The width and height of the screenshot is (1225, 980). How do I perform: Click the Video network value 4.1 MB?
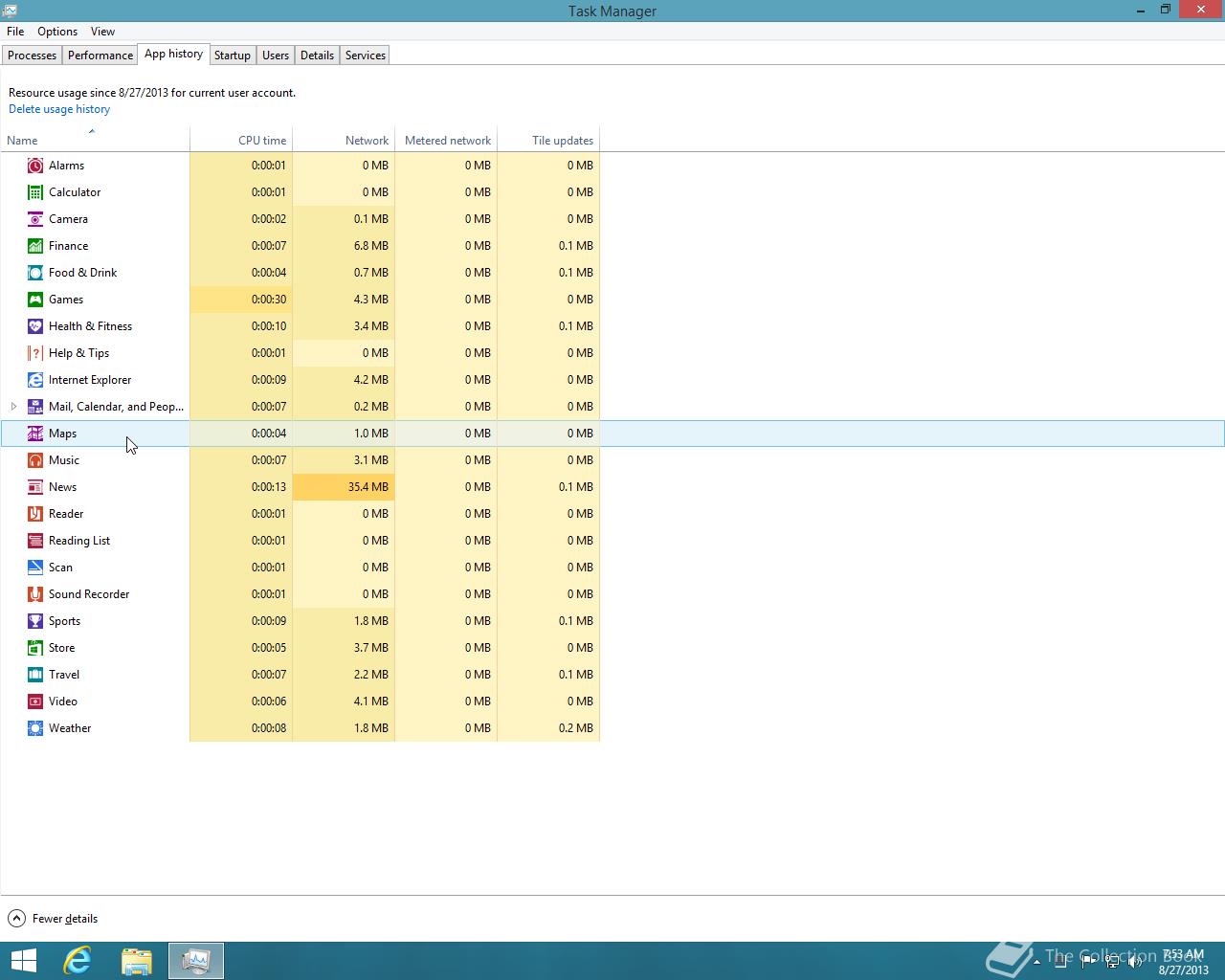point(344,702)
